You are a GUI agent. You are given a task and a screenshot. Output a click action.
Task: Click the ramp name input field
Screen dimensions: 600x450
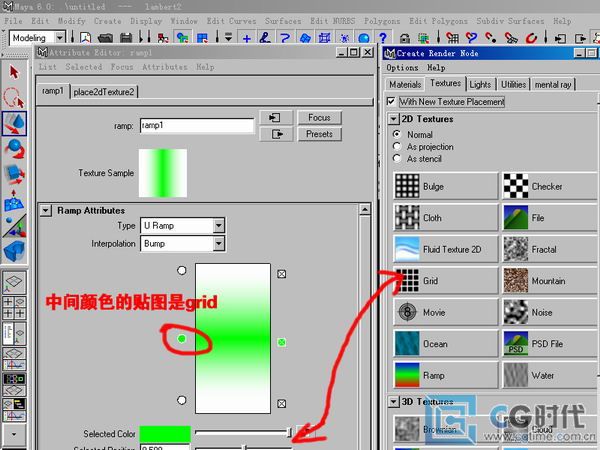197,126
